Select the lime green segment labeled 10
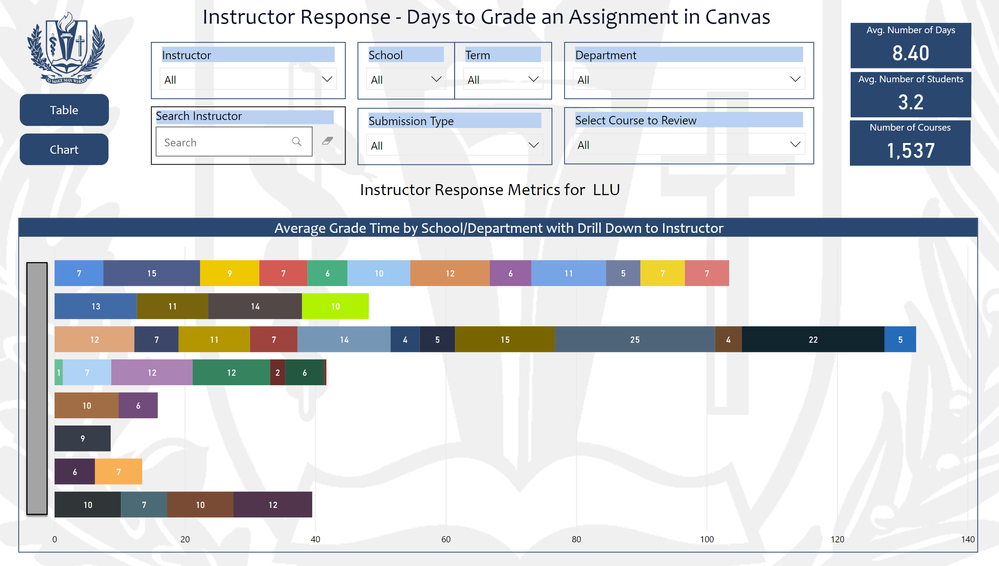The image size is (999, 566). pyautogui.click(x=335, y=306)
